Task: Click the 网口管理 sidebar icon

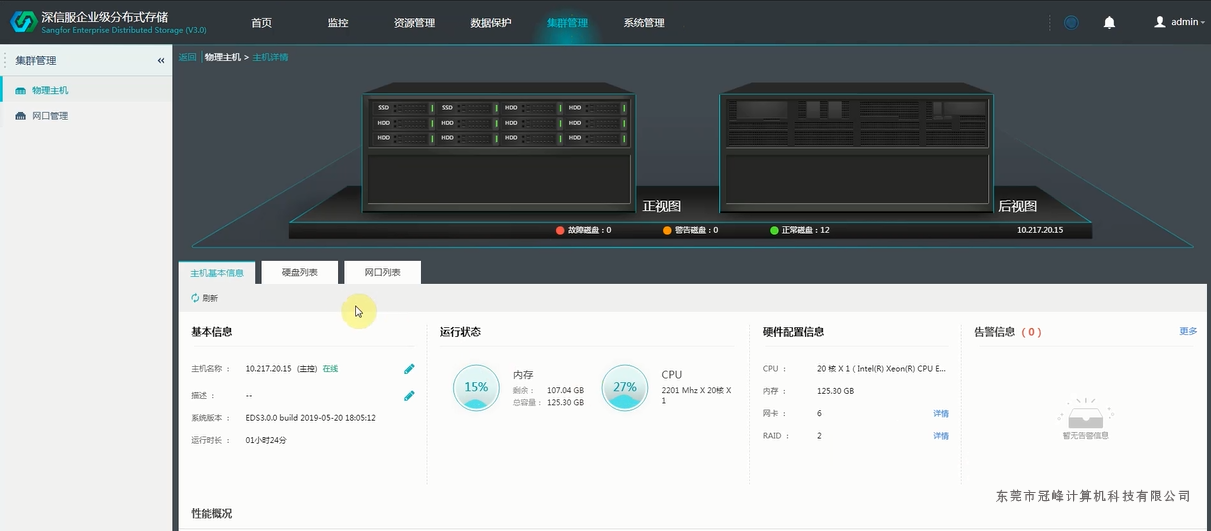Action: (x=20, y=117)
